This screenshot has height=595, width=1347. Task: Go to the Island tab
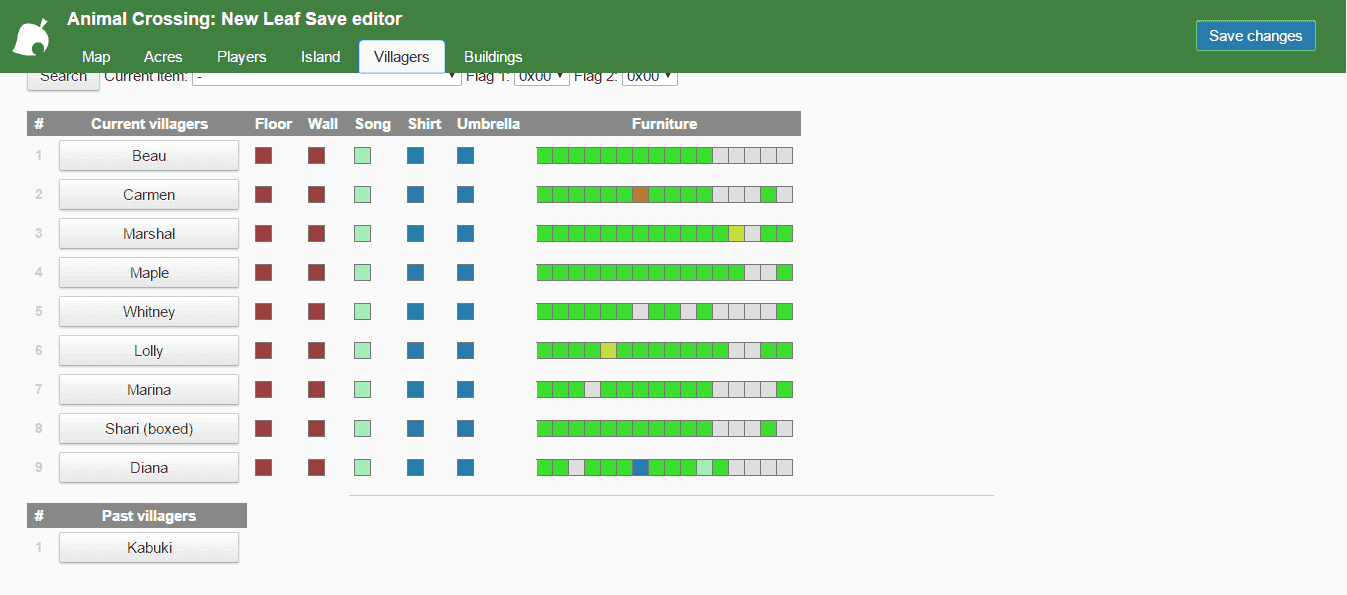tap(321, 57)
